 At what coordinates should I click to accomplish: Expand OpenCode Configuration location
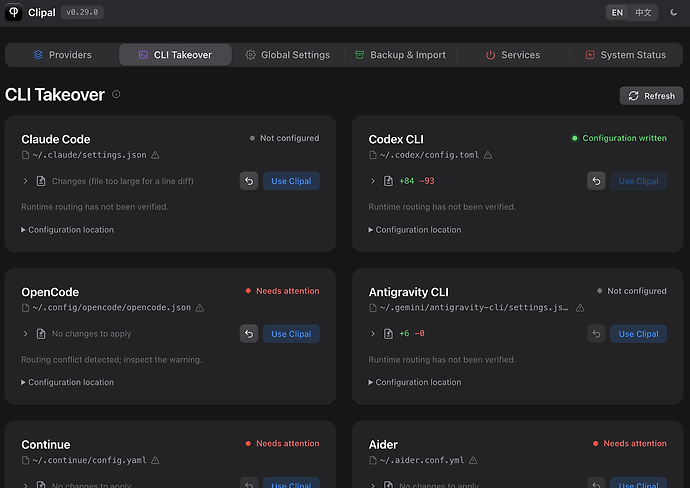tap(67, 382)
